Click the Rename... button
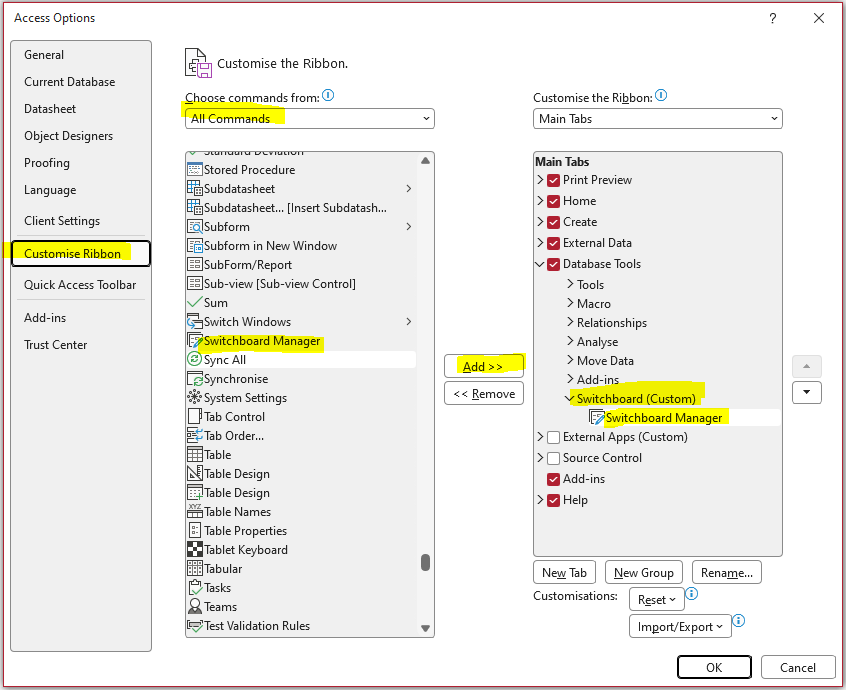The image size is (846, 690). click(727, 572)
